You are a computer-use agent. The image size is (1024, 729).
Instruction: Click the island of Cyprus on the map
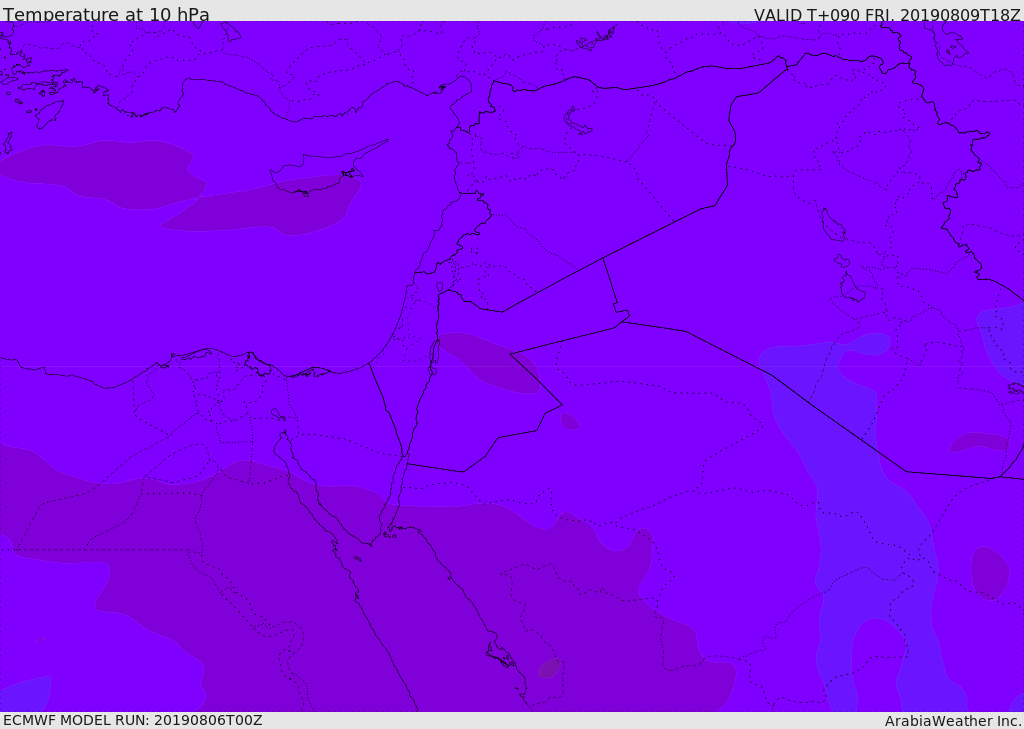pos(323,171)
